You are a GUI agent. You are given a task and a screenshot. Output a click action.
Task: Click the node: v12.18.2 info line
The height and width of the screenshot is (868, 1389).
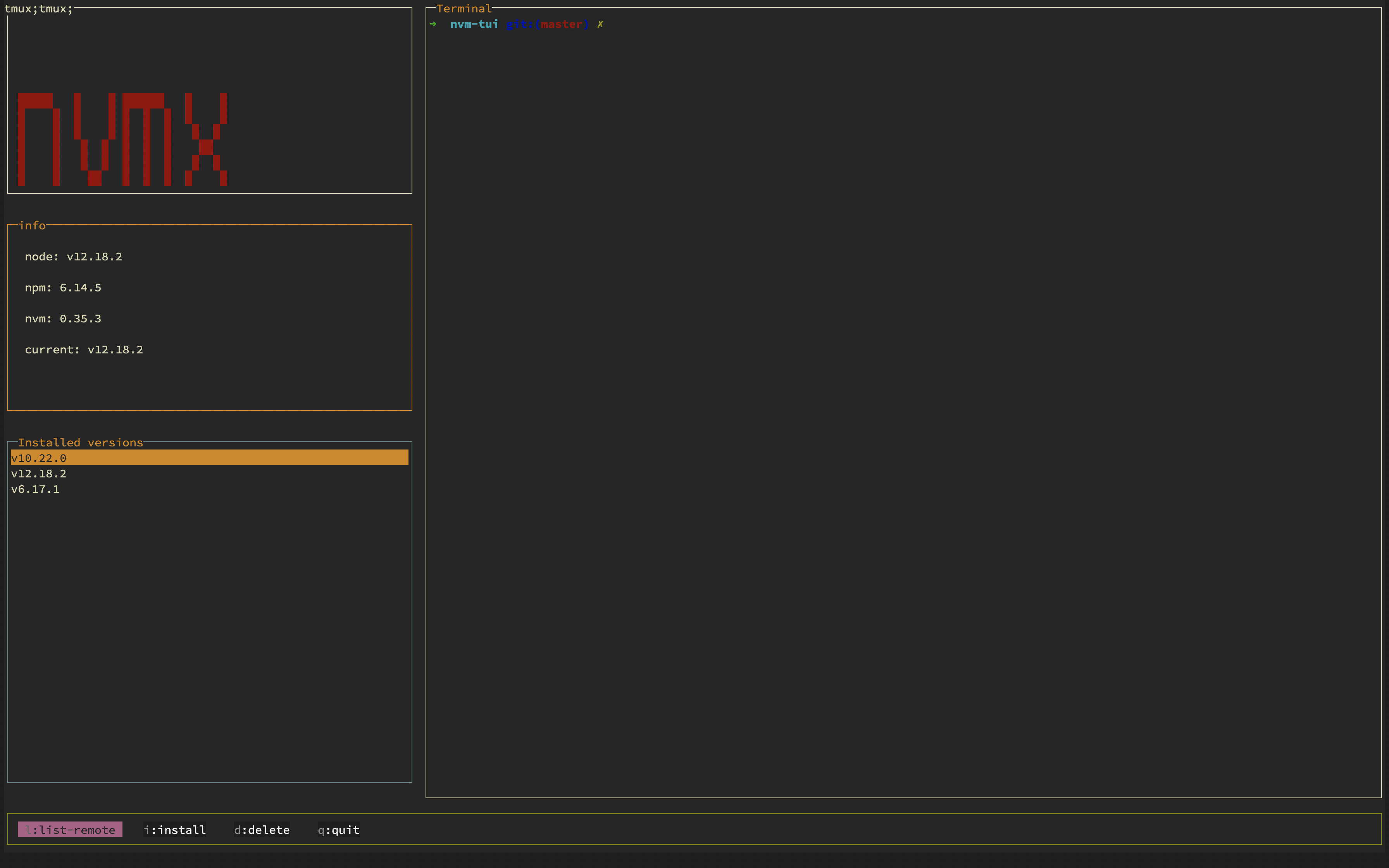[74, 256]
